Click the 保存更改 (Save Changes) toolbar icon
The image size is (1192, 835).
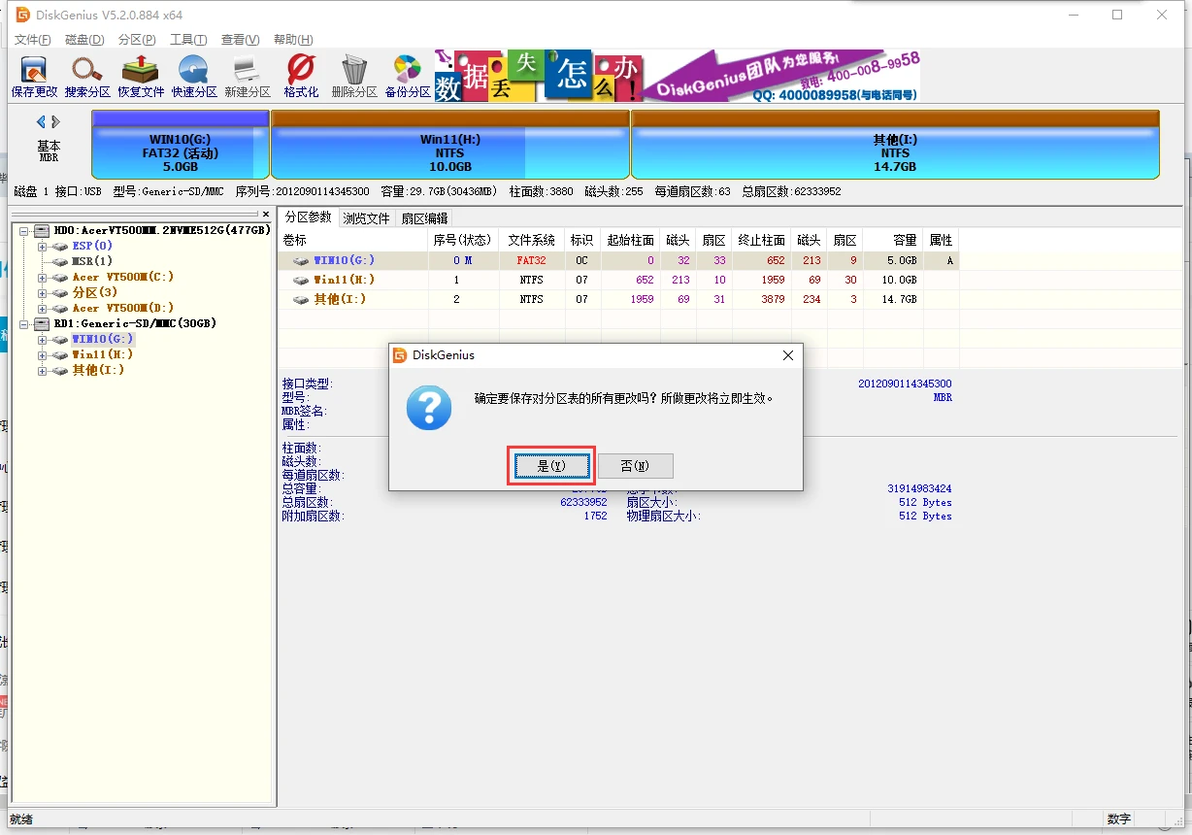(x=32, y=75)
